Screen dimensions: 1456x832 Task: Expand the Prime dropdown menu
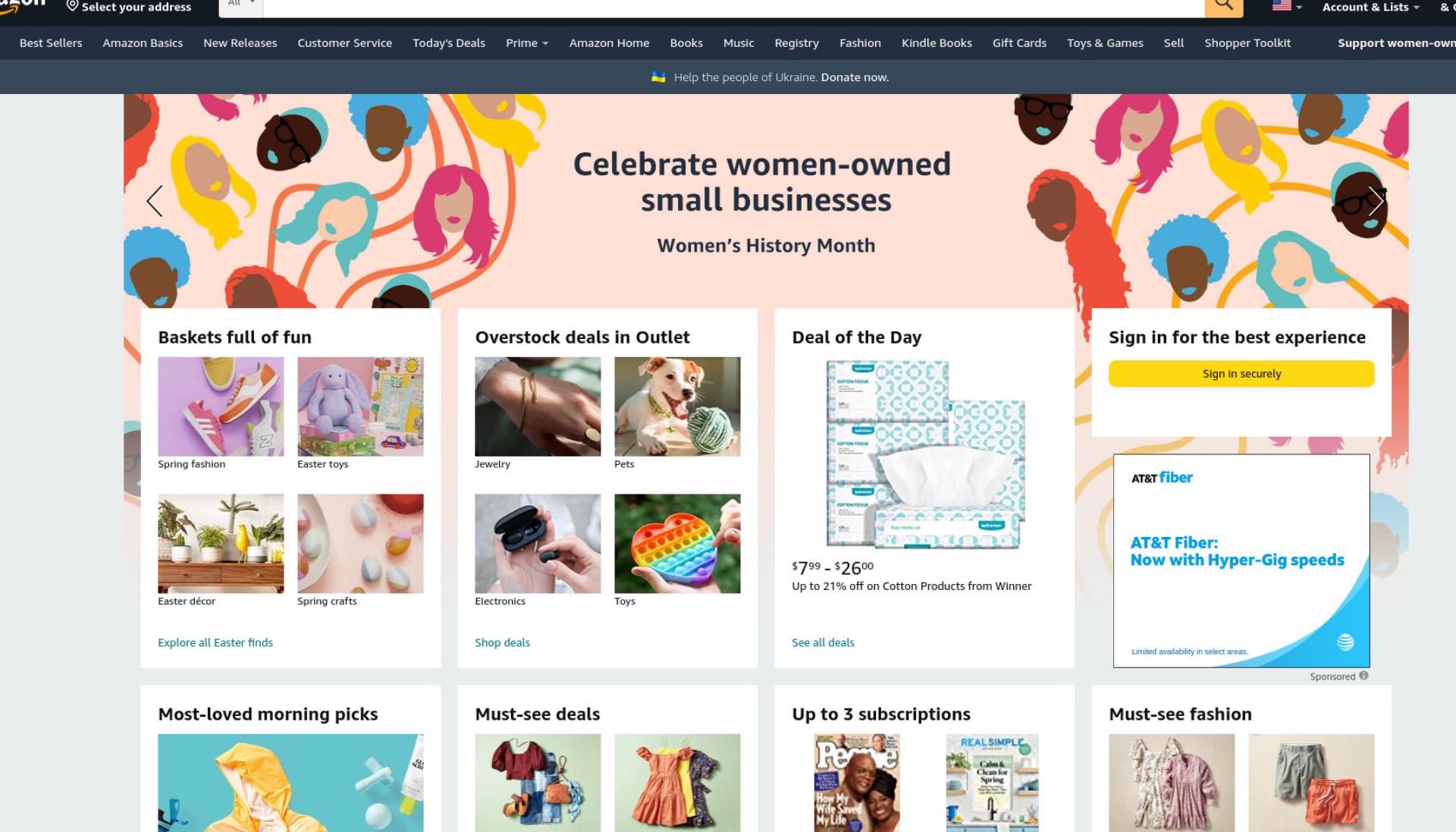[x=527, y=43]
